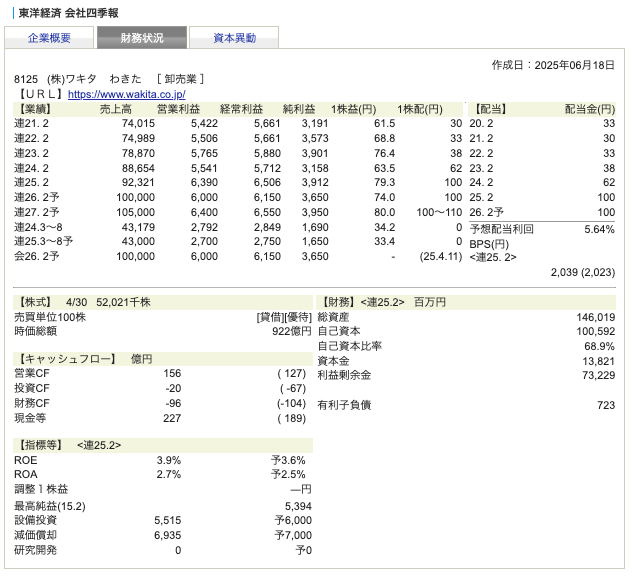Click the ROE value 3.9%
The height and width of the screenshot is (576, 632).
click(x=169, y=460)
